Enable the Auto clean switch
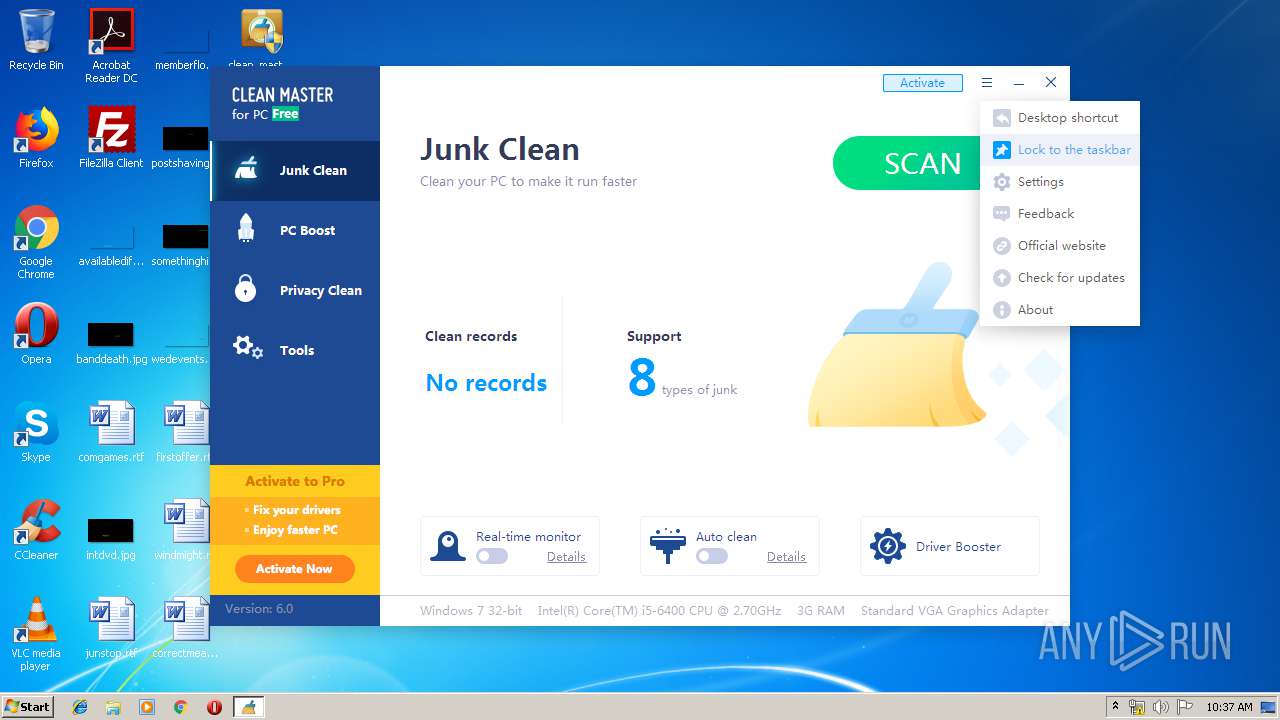Viewport: 1280px width, 720px height. point(711,556)
